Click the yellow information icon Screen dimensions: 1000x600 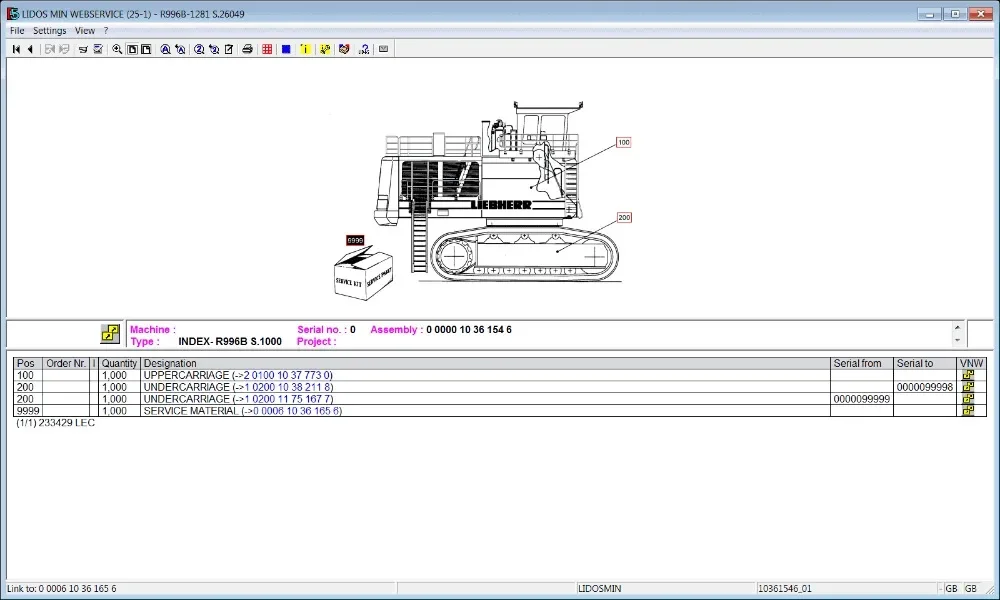(x=305, y=49)
